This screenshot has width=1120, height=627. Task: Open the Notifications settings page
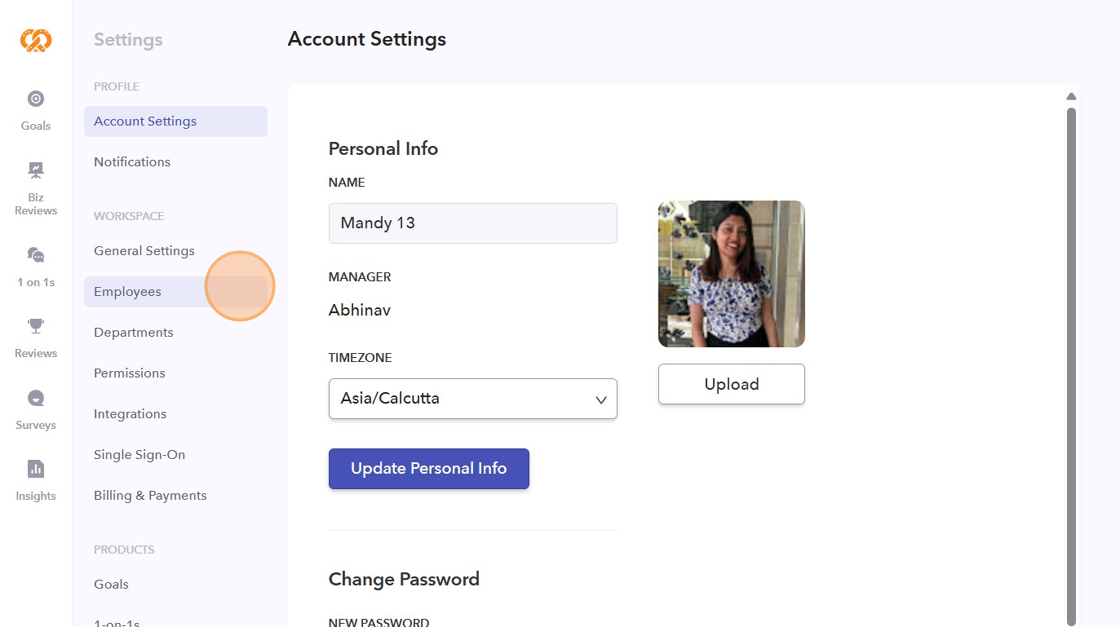(132, 162)
